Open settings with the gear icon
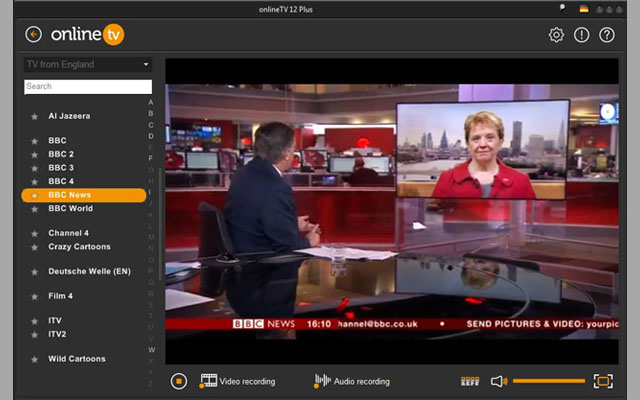This screenshot has height=400, width=640. pos(556,35)
